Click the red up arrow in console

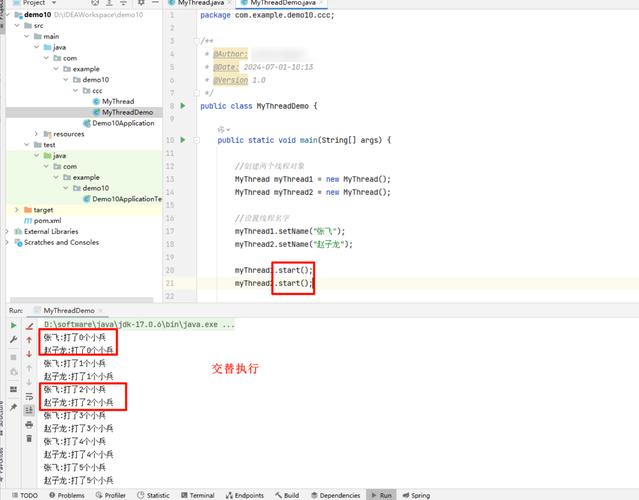pyautogui.click(x=29, y=341)
